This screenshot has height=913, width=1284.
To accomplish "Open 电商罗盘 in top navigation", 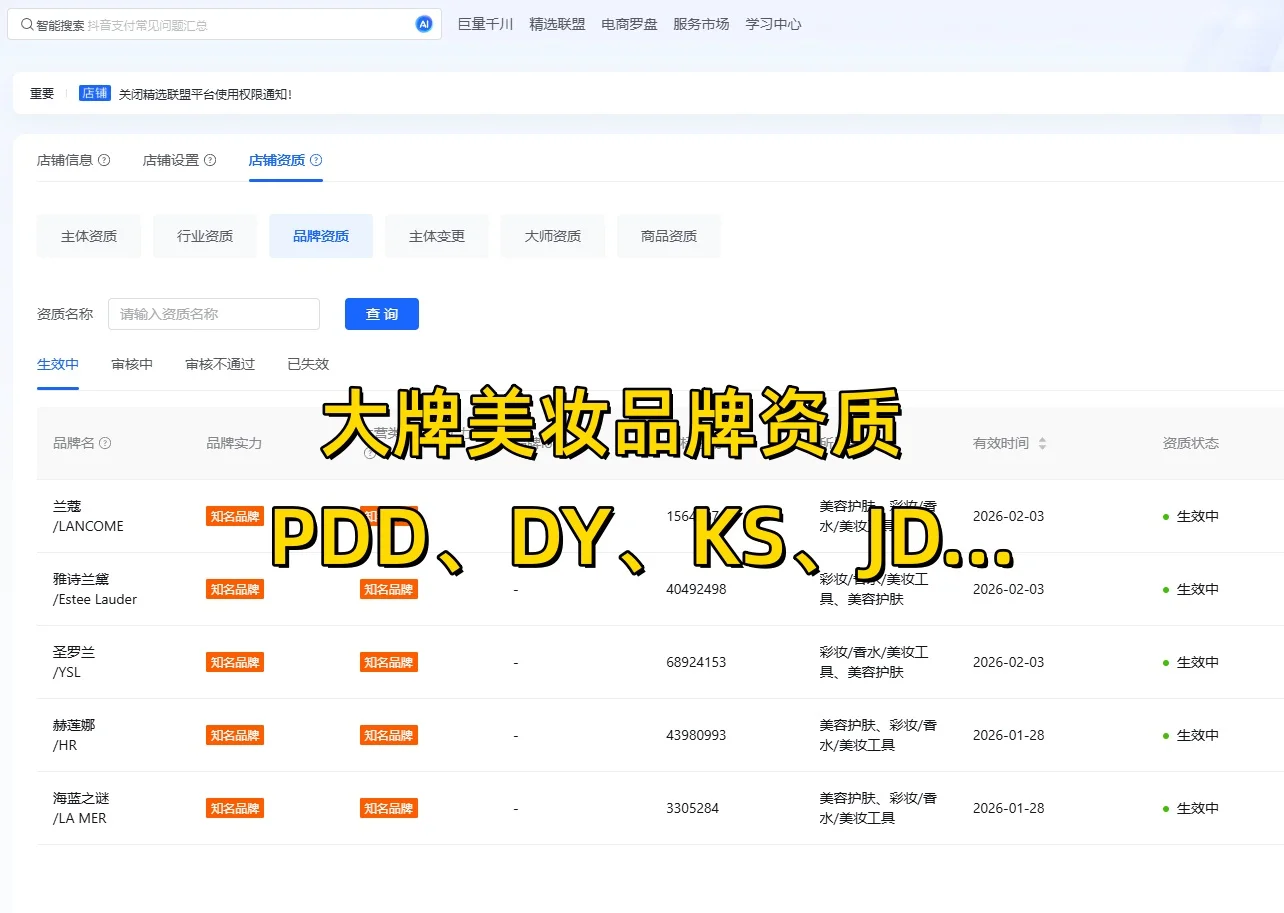I will (629, 24).
